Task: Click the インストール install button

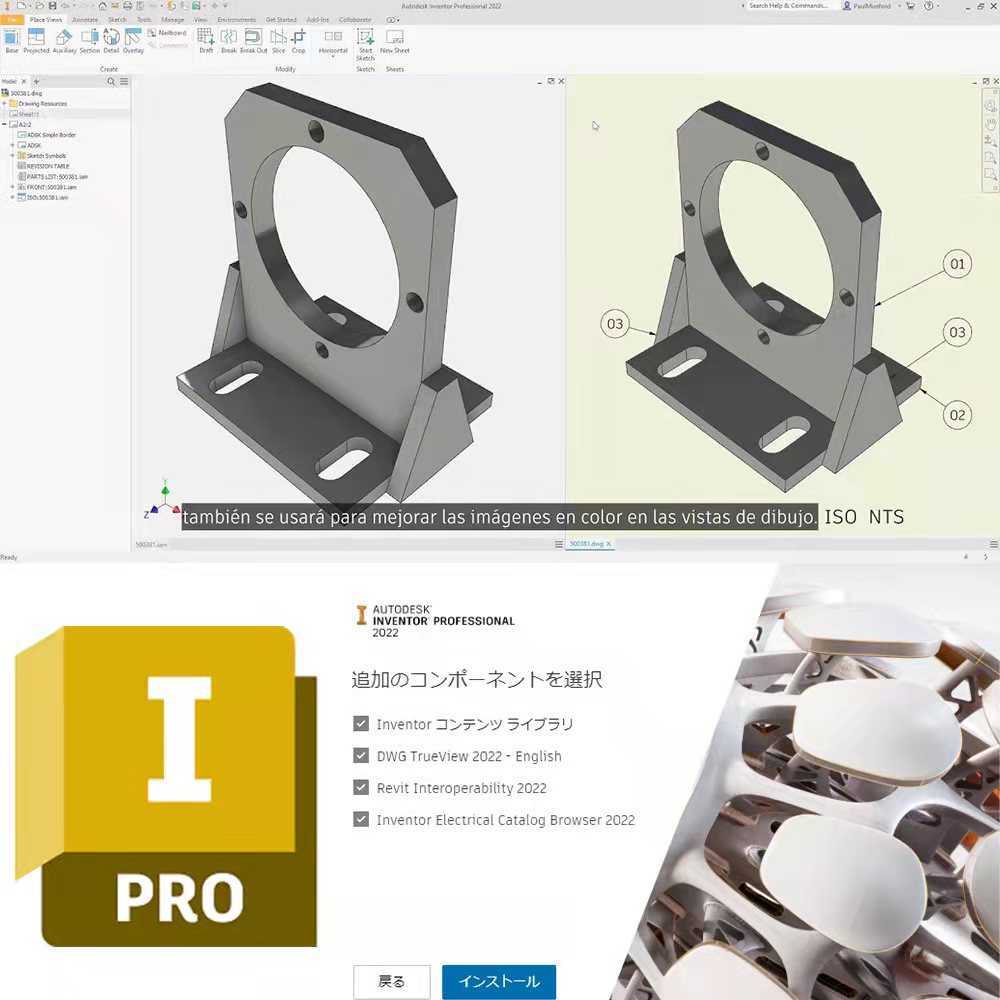Action: [x=498, y=982]
